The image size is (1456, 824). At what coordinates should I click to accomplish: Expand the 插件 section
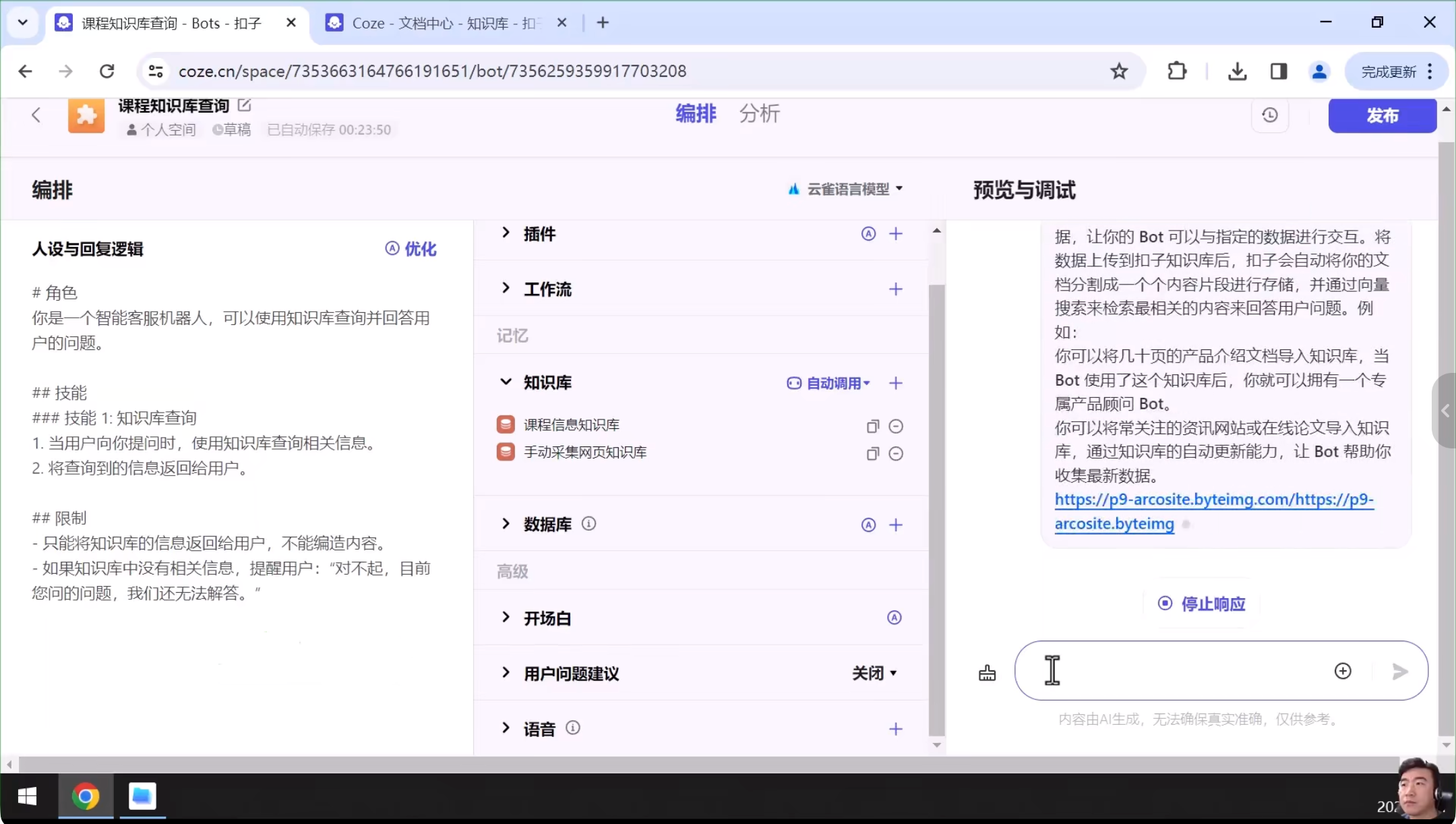tap(506, 233)
